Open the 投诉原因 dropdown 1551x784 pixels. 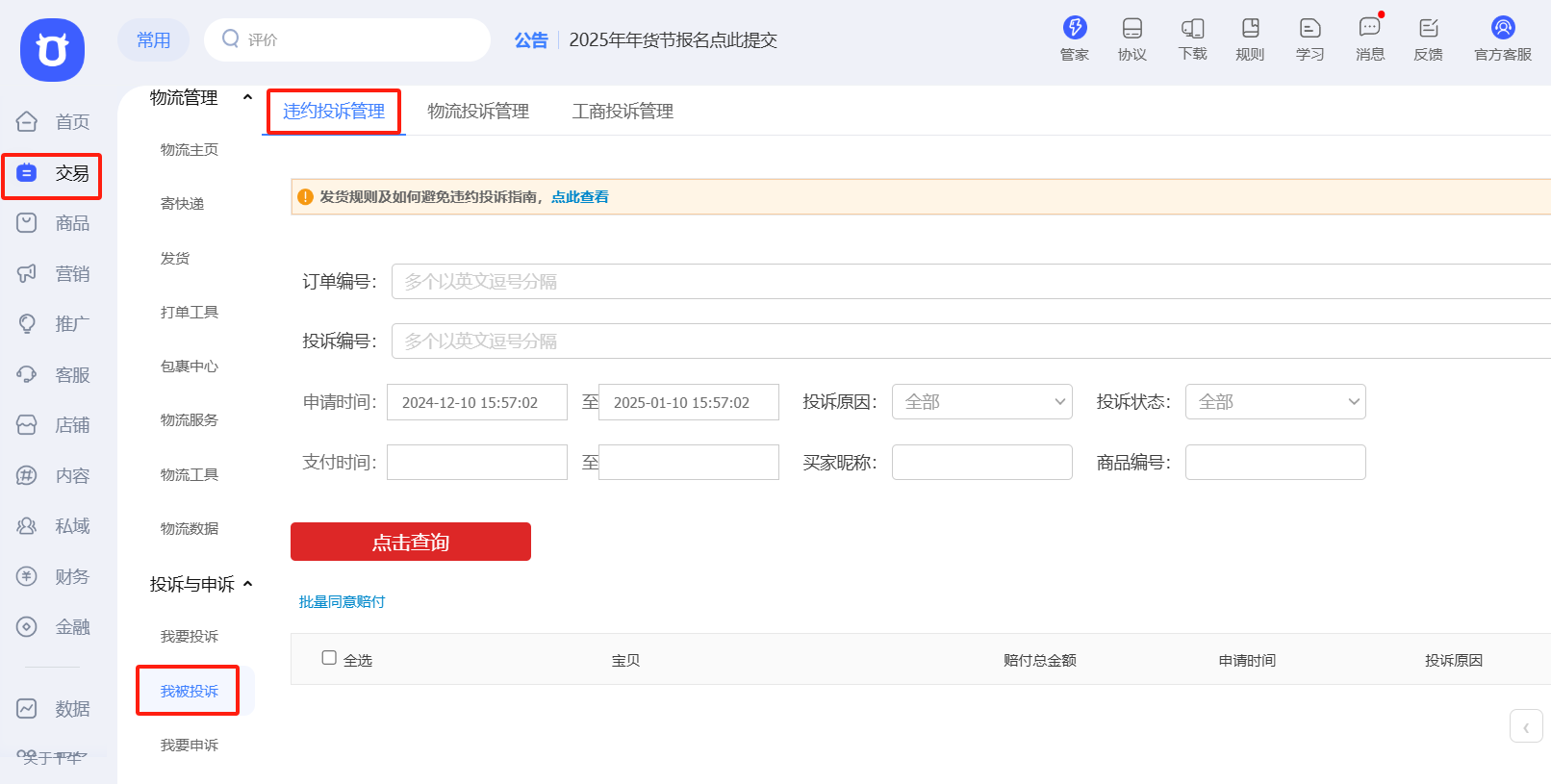[x=981, y=402]
